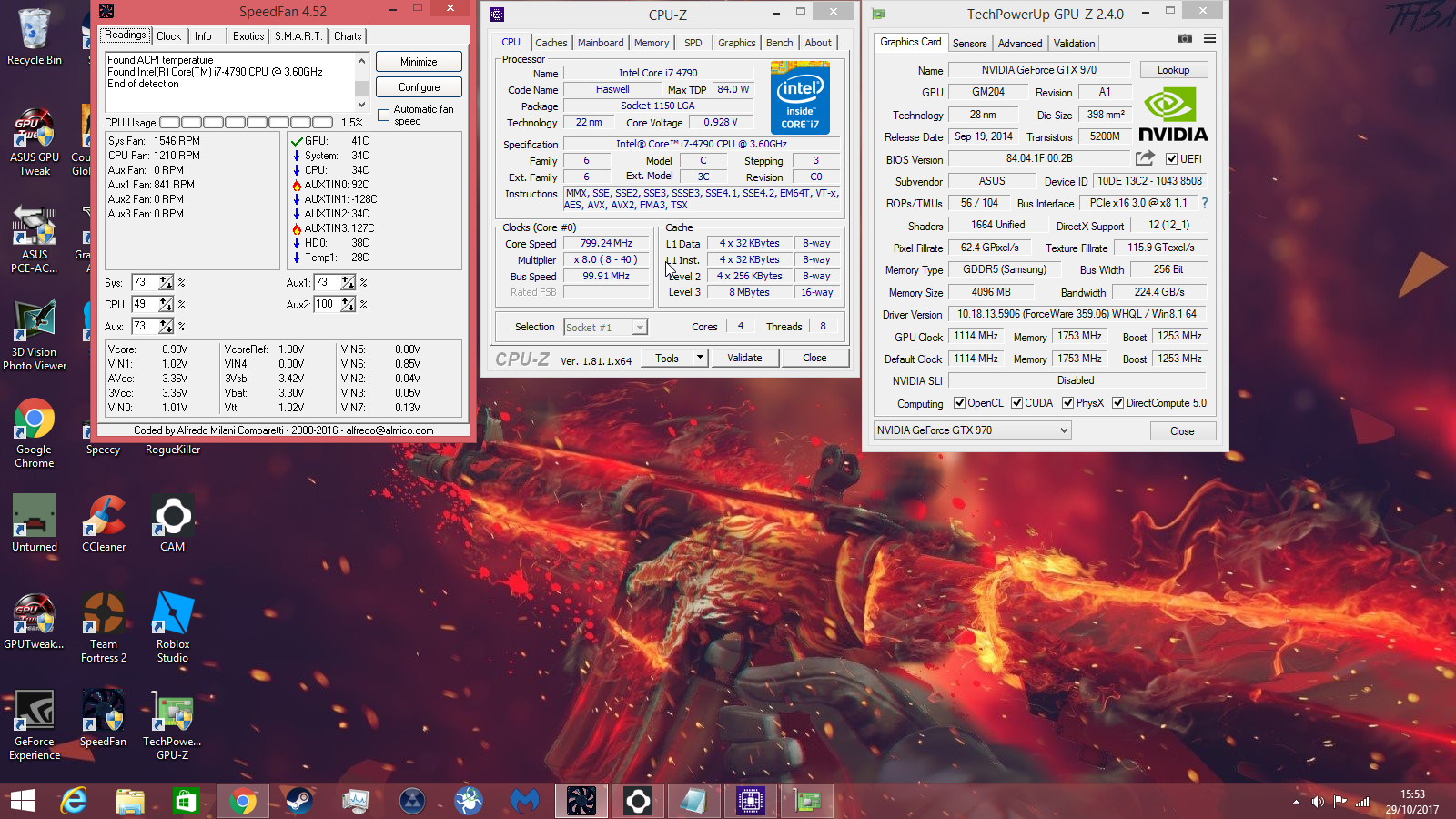Open the TechPowerUp GPU-Z desktop shortcut
The image size is (1456, 819).
tap(173, 724)
